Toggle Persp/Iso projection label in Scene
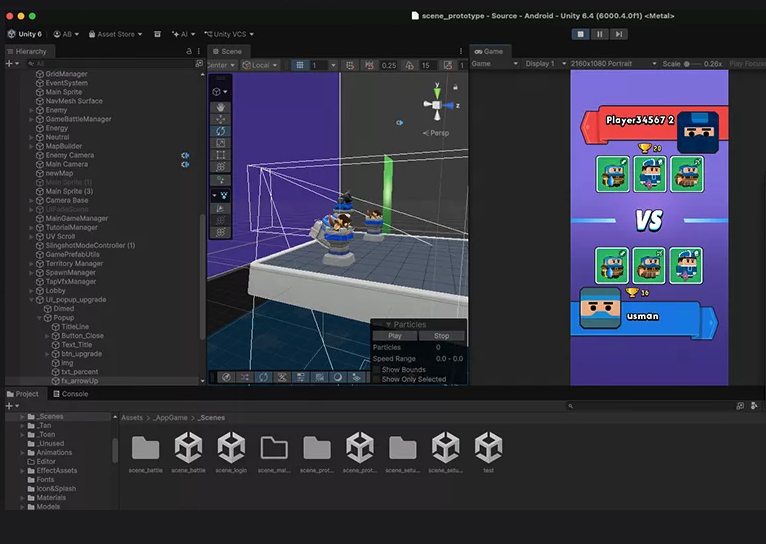 436,133
